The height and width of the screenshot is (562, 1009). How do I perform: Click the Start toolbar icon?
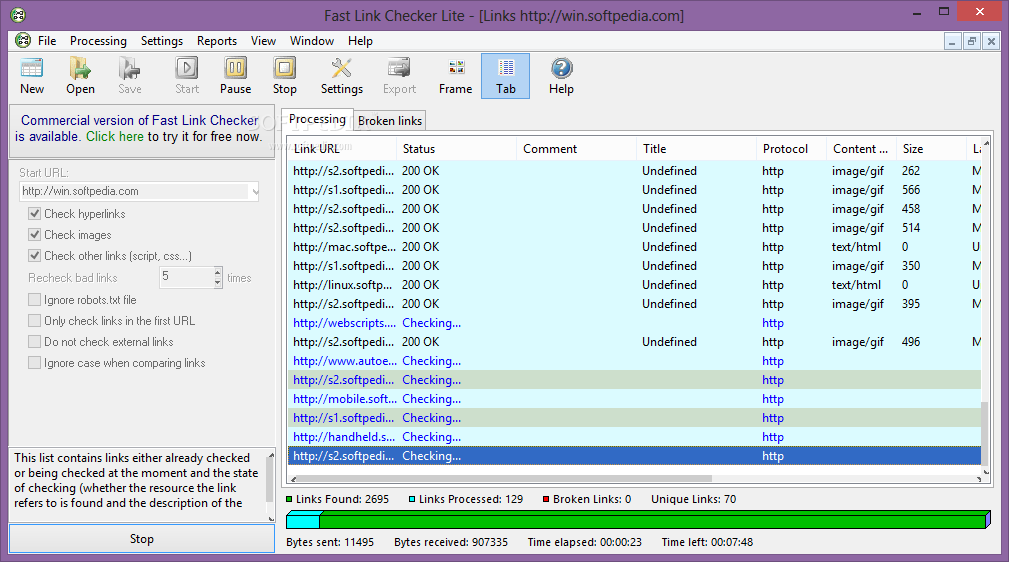[187, 68]
